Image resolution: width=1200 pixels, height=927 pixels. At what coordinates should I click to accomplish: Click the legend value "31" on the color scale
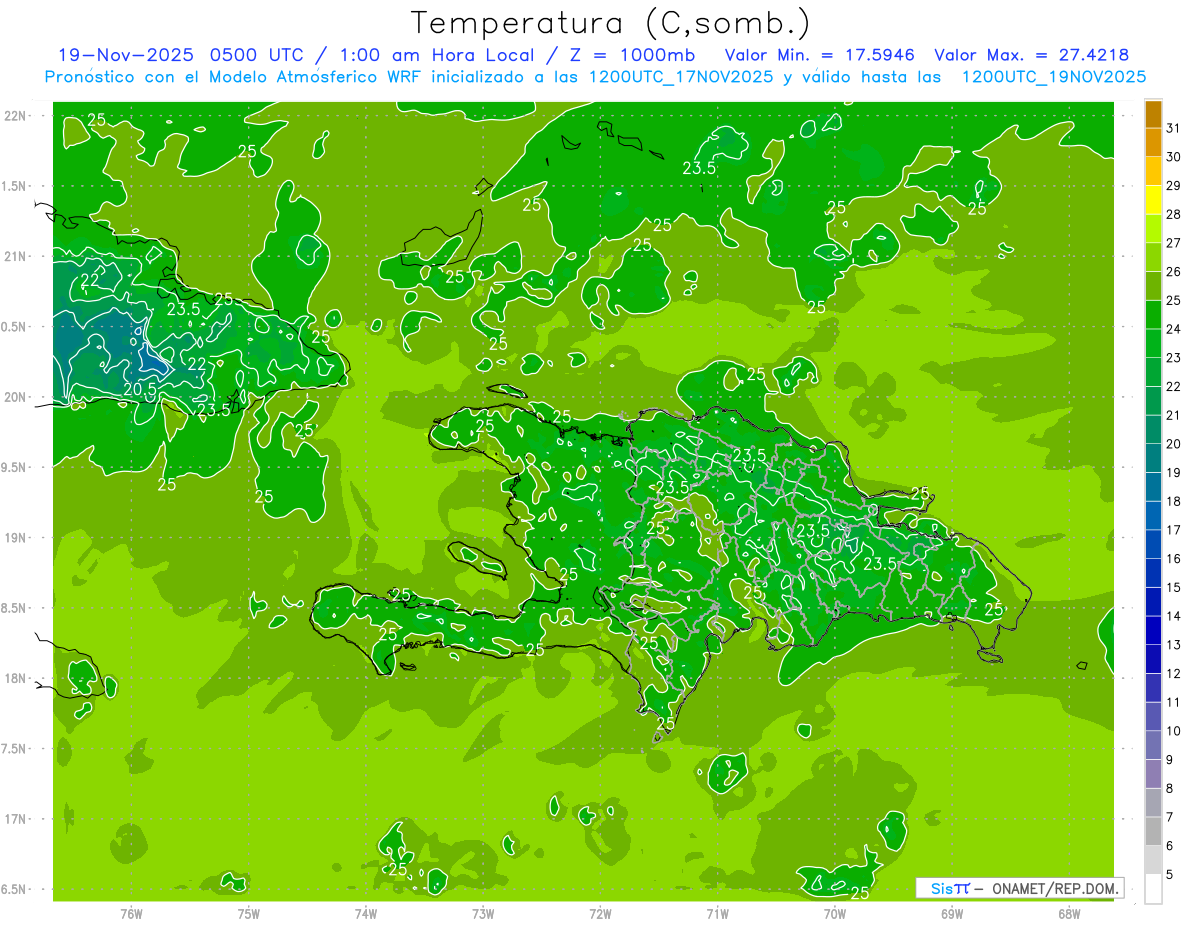click(x=1174, y=128)
